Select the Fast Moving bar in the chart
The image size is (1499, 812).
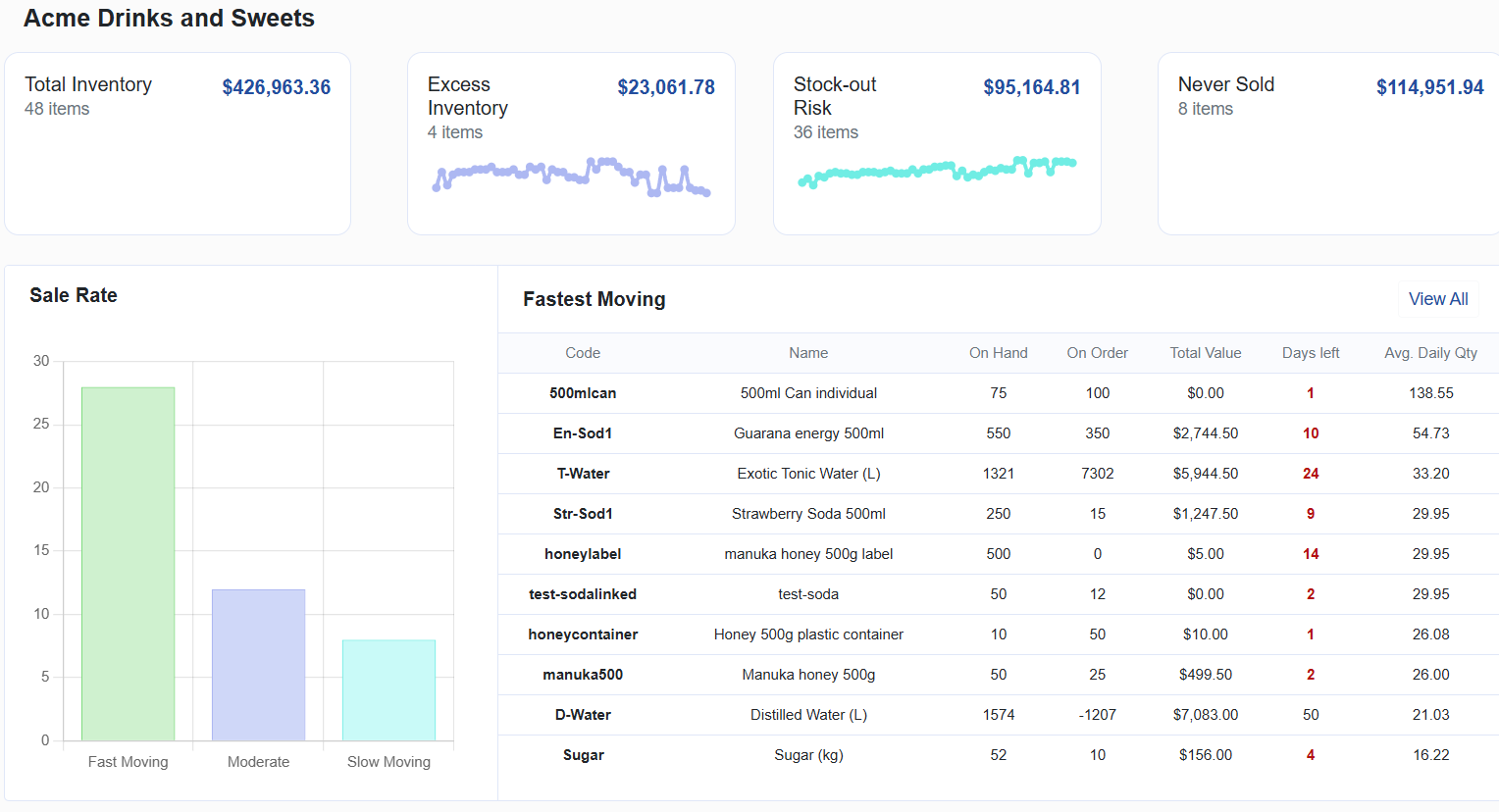tap(128, 559)
